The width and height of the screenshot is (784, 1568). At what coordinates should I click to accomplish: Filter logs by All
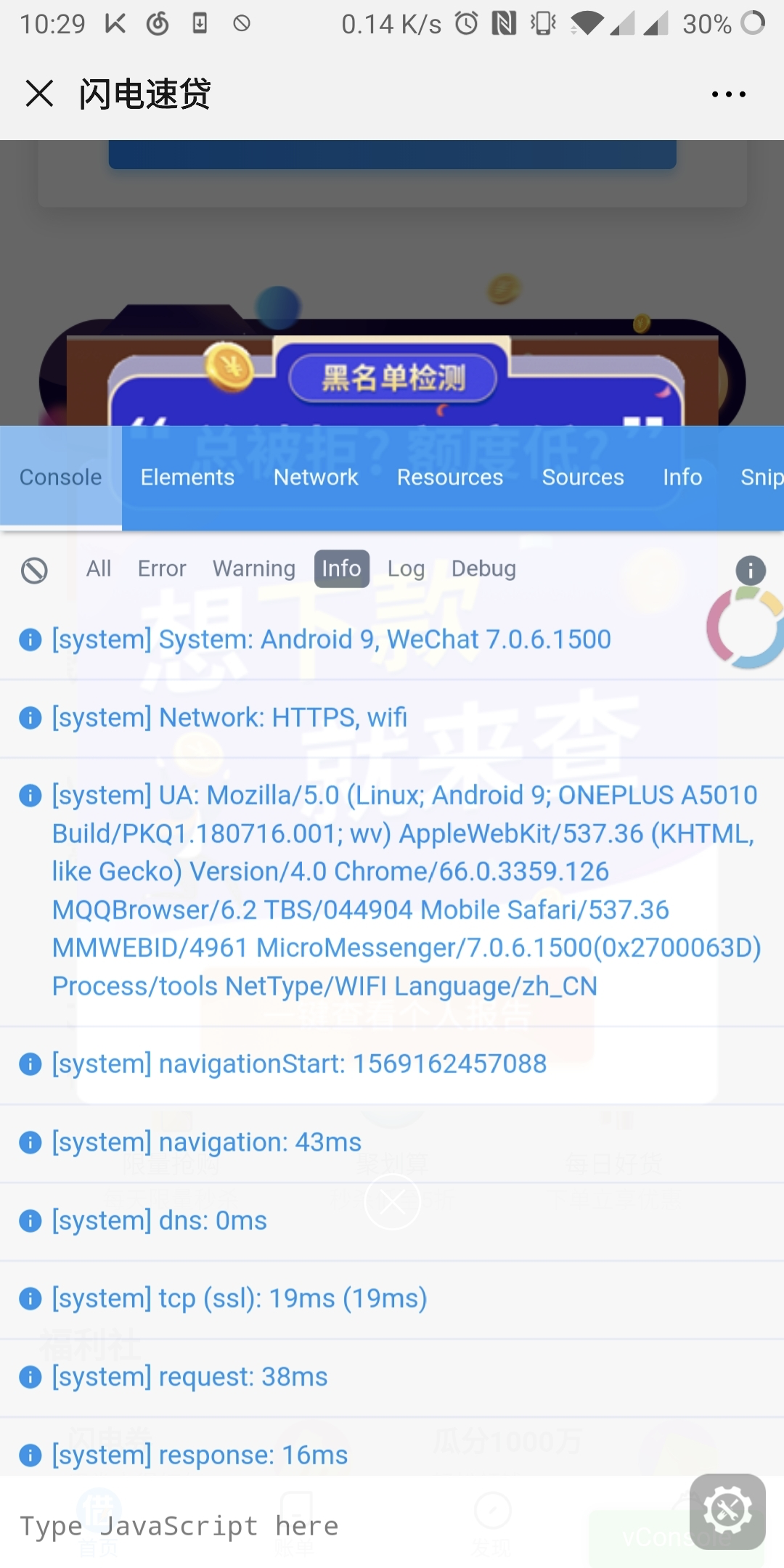[x=99, y=568]
